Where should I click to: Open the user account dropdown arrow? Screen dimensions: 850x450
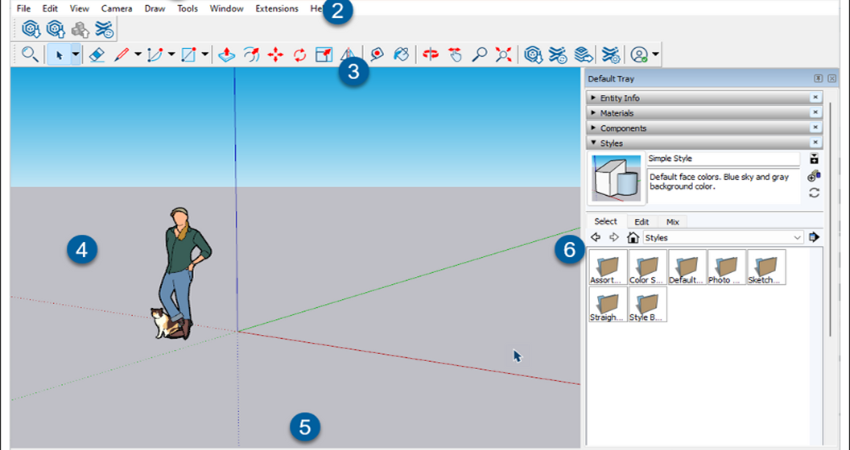point(655,54)
